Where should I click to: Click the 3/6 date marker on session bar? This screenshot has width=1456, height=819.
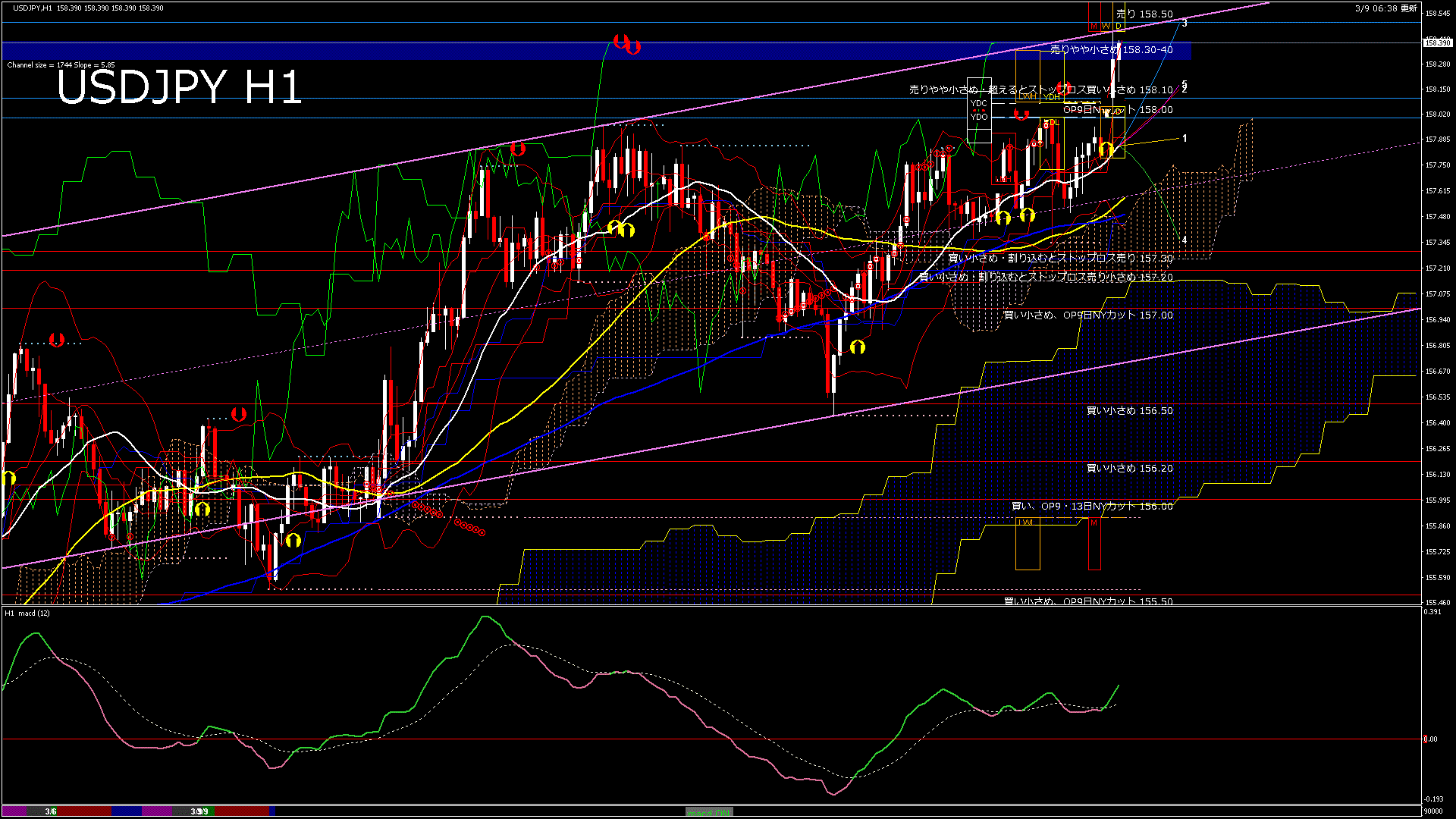50,811
